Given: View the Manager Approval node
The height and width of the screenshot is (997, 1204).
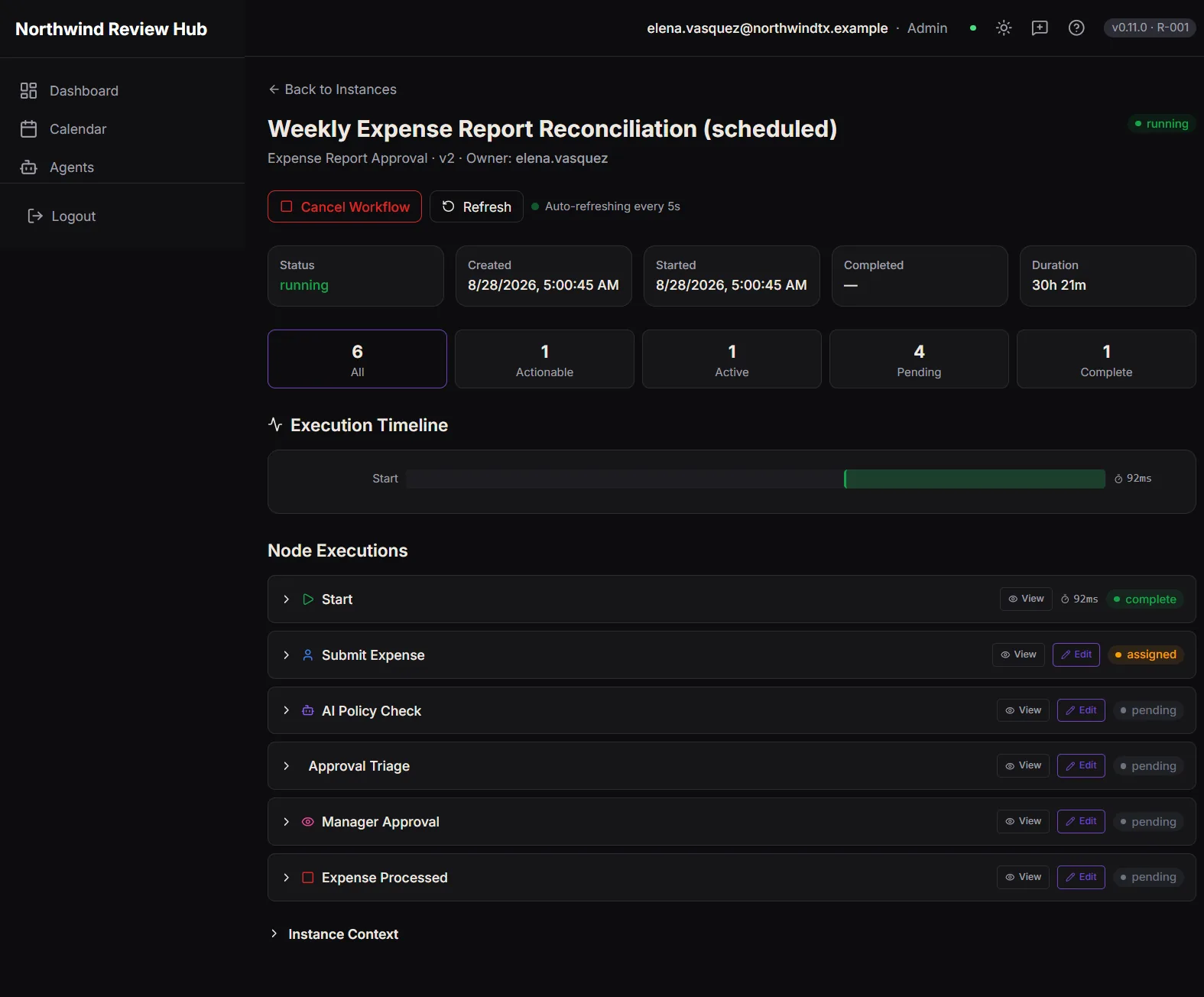Looking at the screenshot, I should [x=1023, y=821].
